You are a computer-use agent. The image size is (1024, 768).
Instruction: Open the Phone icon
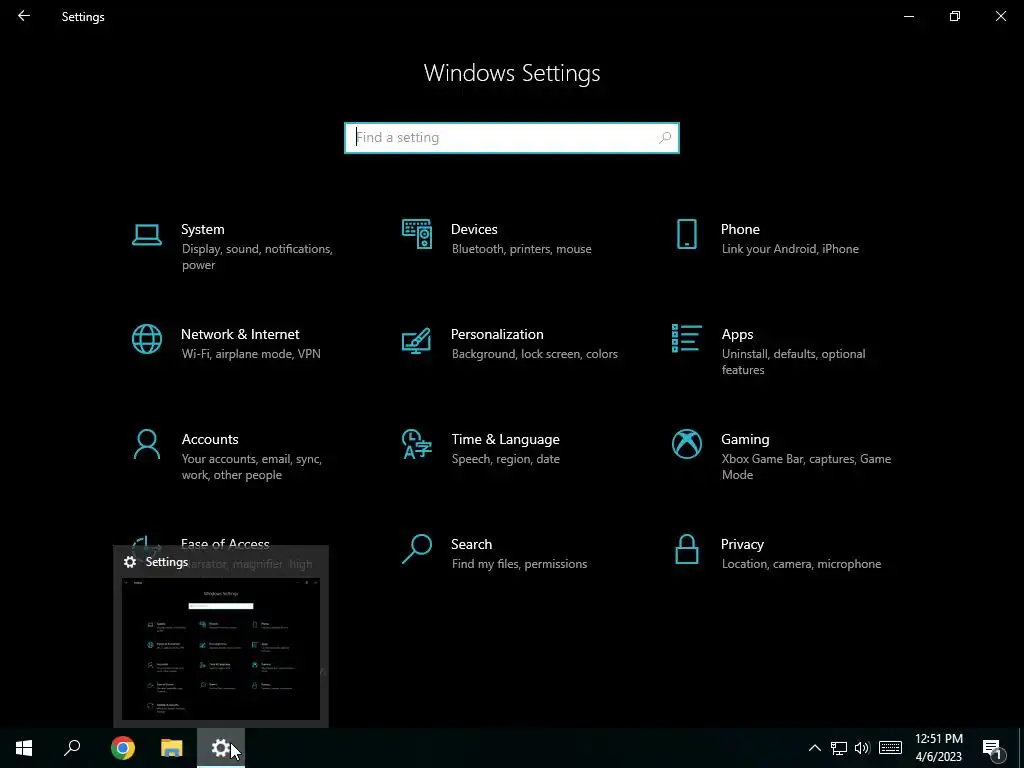687,234
